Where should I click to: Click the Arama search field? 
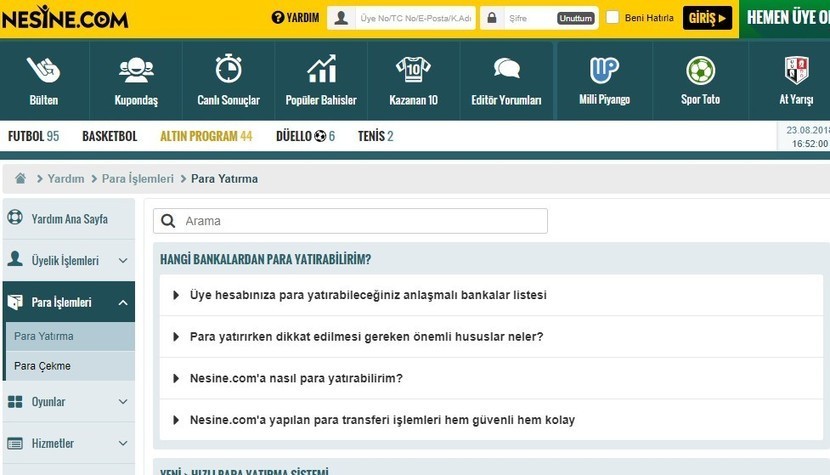click(362, 221)
